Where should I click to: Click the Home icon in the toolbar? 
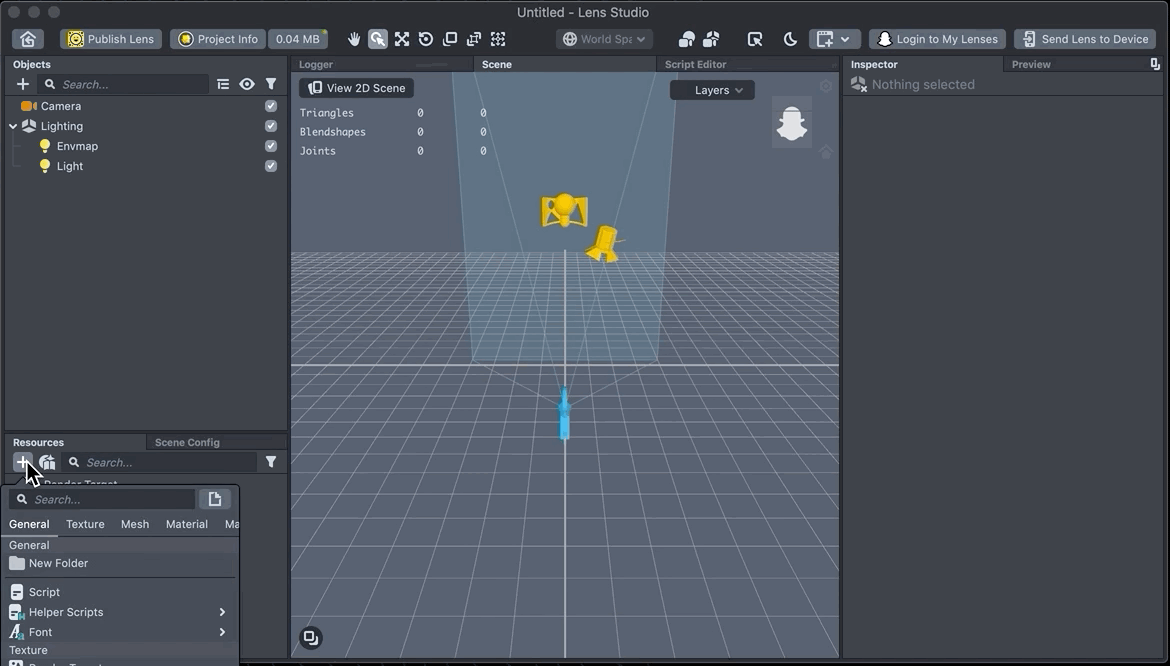click(x=28, y=39)
